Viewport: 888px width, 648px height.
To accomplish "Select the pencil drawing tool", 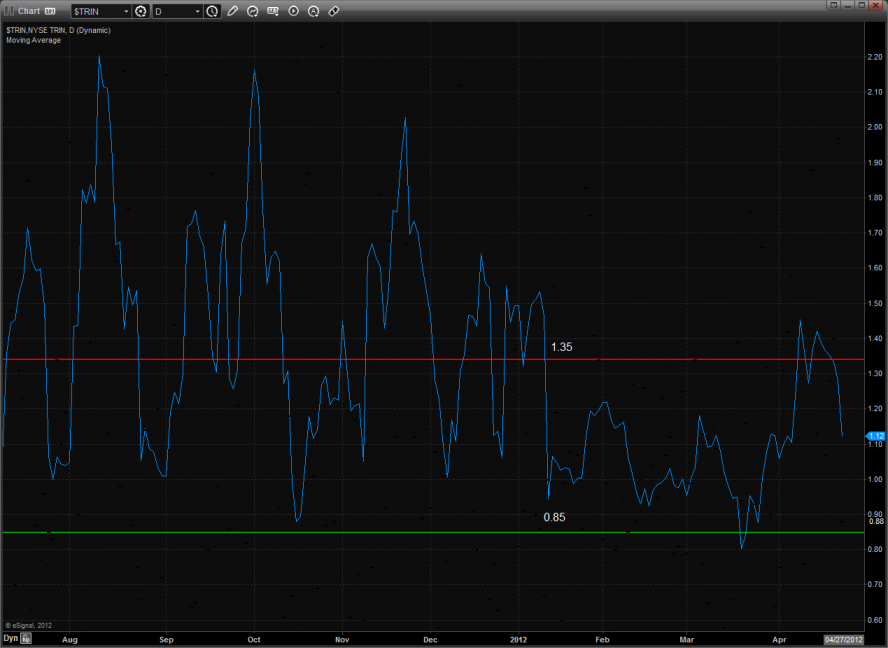I will [x=233, y=11].
